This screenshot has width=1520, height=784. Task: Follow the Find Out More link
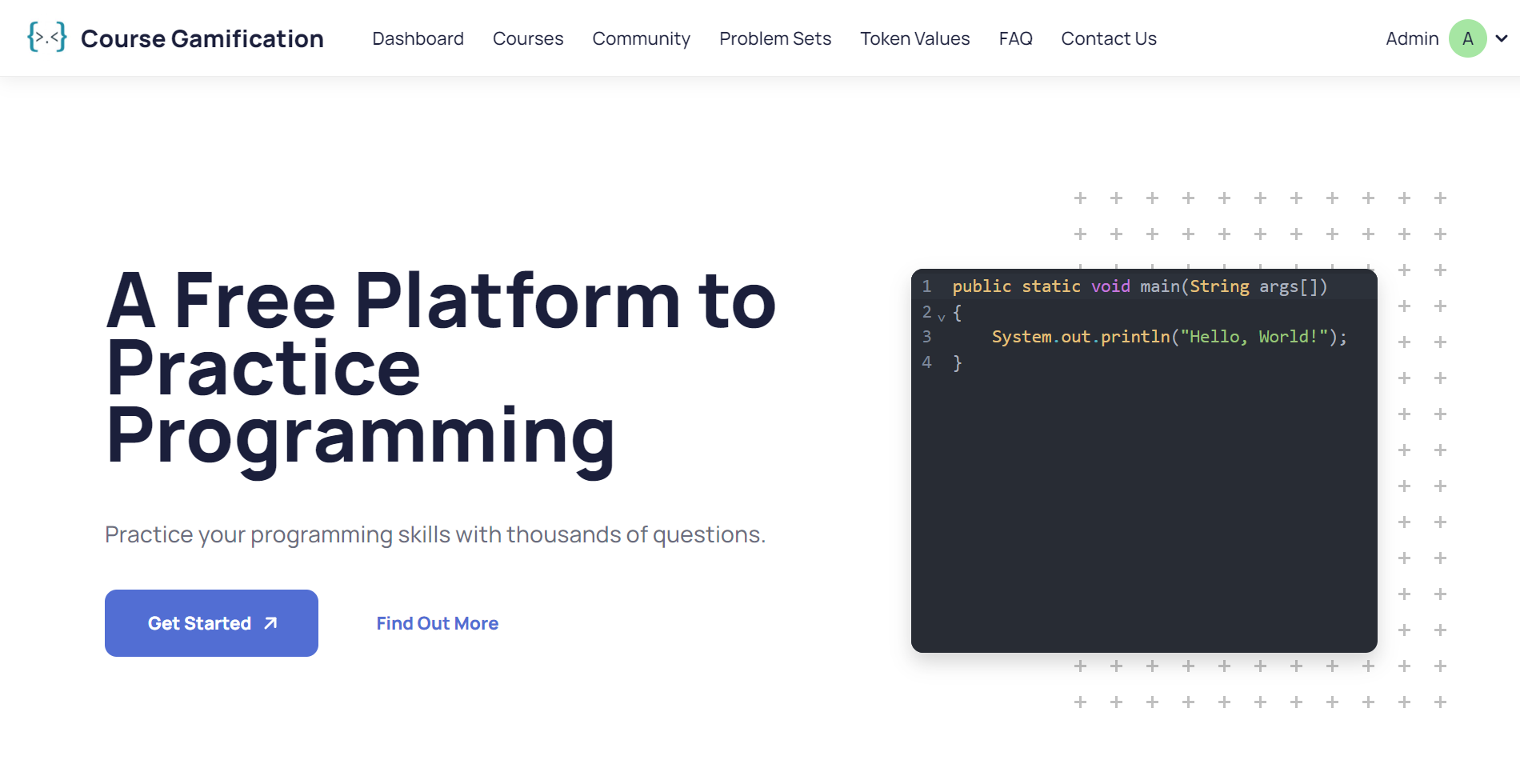pyautogui.click(x=437, y=623)
